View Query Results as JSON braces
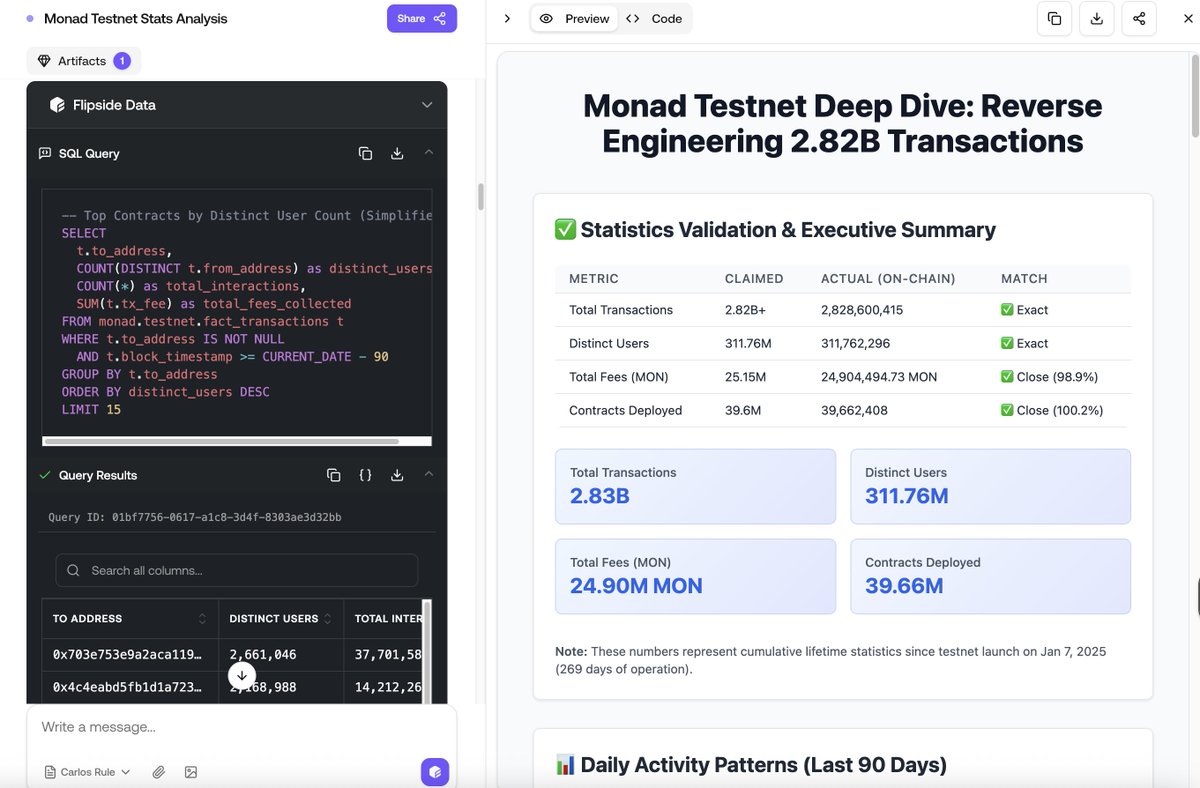This screenshot has width=1200, height=788. click(x=365, y=475)
